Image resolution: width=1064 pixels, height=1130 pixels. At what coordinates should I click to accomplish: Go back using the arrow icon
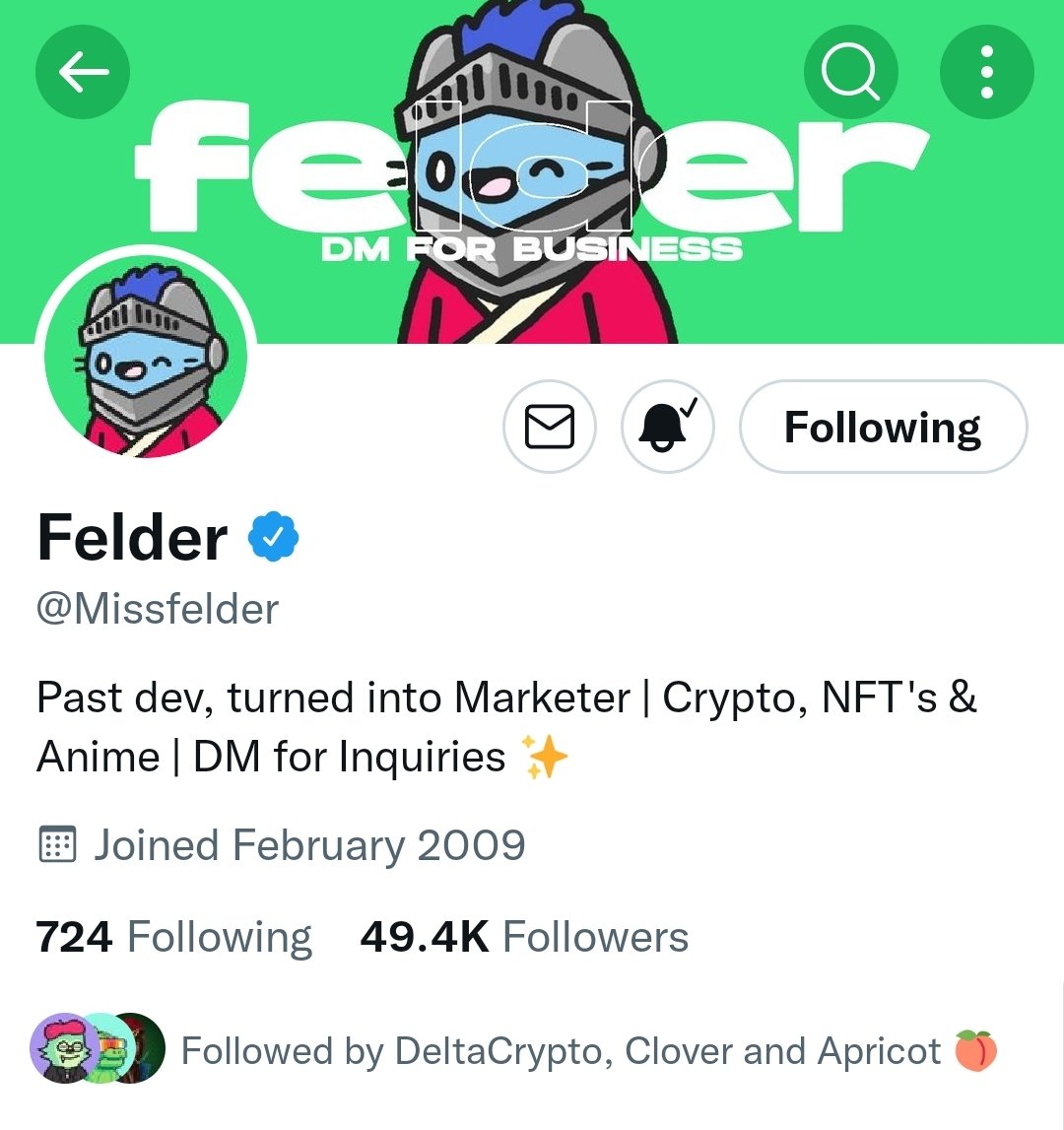click(x=83, y=71)
